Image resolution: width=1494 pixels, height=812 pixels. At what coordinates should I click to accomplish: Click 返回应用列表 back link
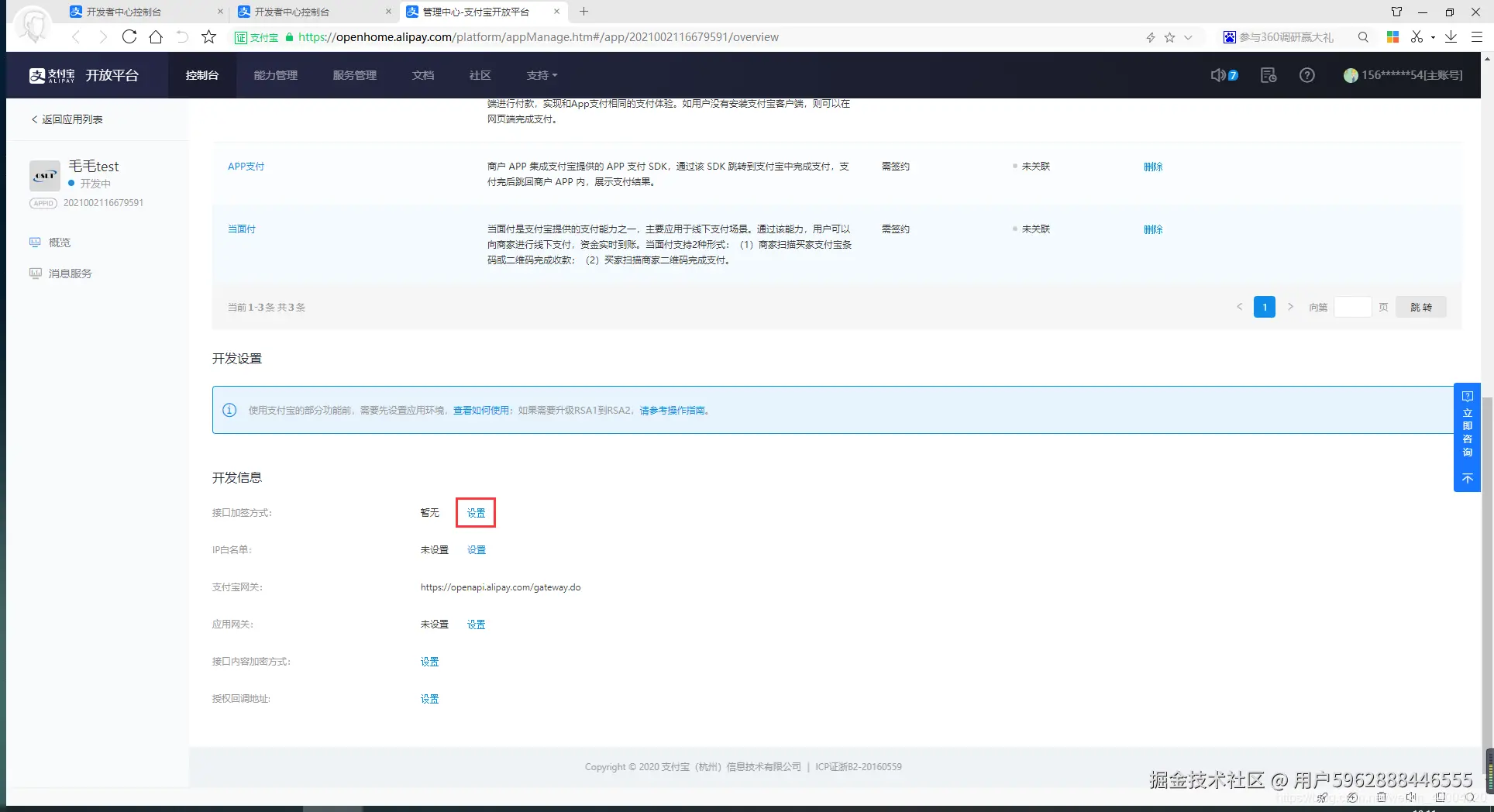(67, 119)
